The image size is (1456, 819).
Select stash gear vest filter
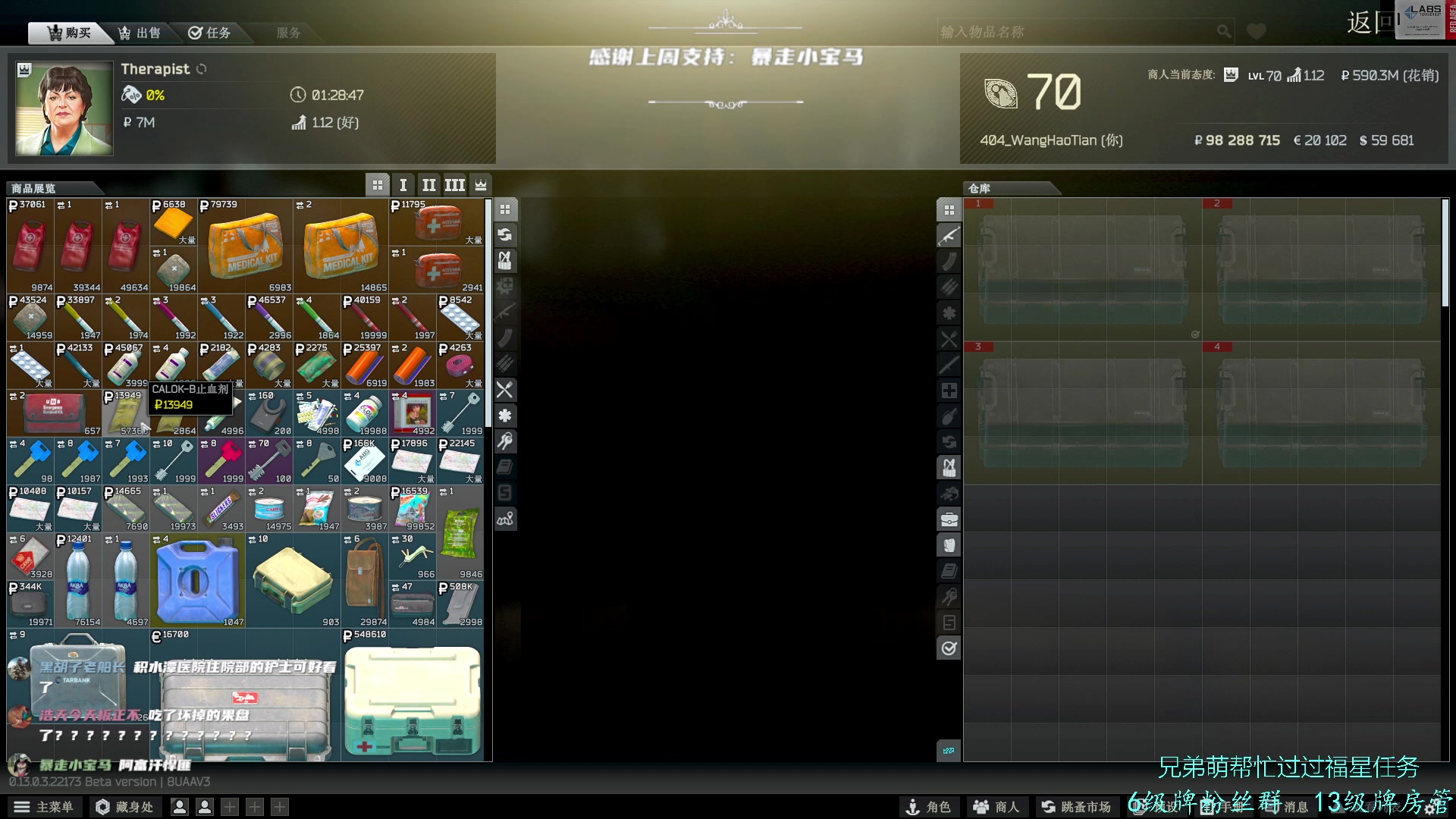pyautogui.click(x=949, y=468)
